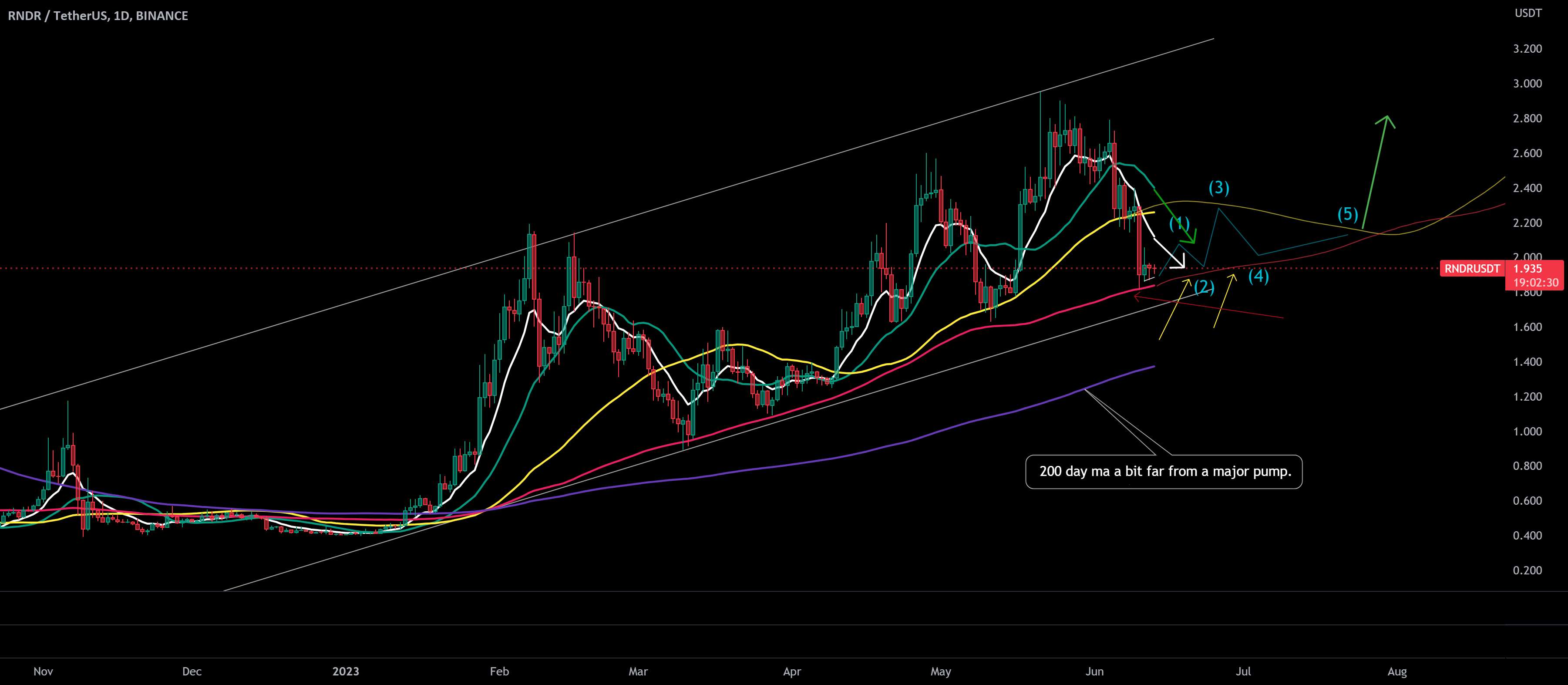Screen dimensions: 1568x685
Task: Select the wave label (4)
Action: pyautogui.click(x=1259, y=277)
